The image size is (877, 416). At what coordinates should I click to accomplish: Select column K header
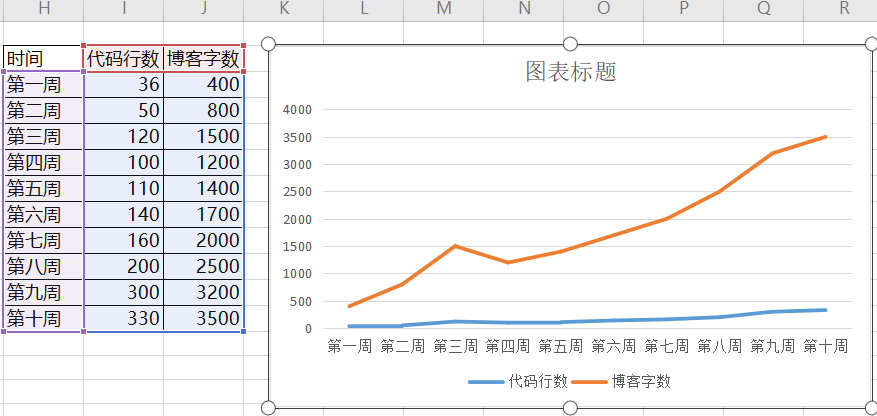click(x=284, y=10)
